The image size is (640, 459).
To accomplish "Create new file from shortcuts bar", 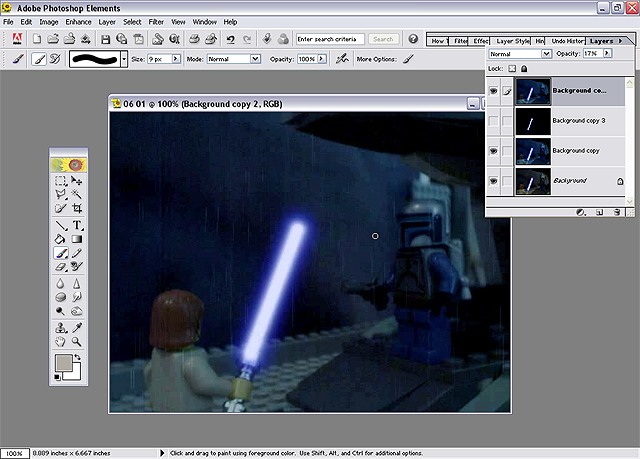I will click(37, 39).
